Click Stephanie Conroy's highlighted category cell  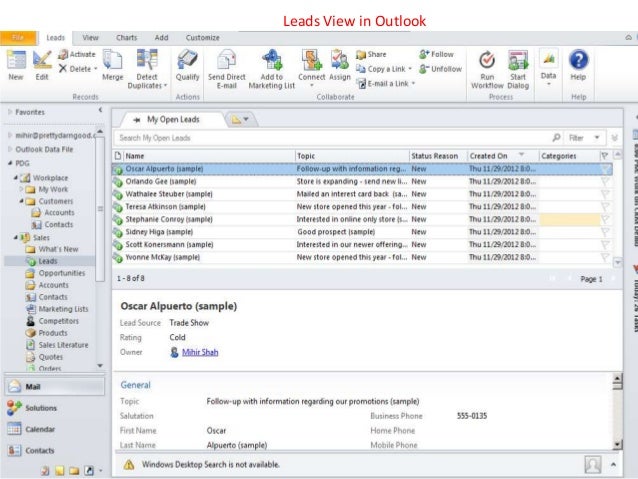(x=570, y=219)
